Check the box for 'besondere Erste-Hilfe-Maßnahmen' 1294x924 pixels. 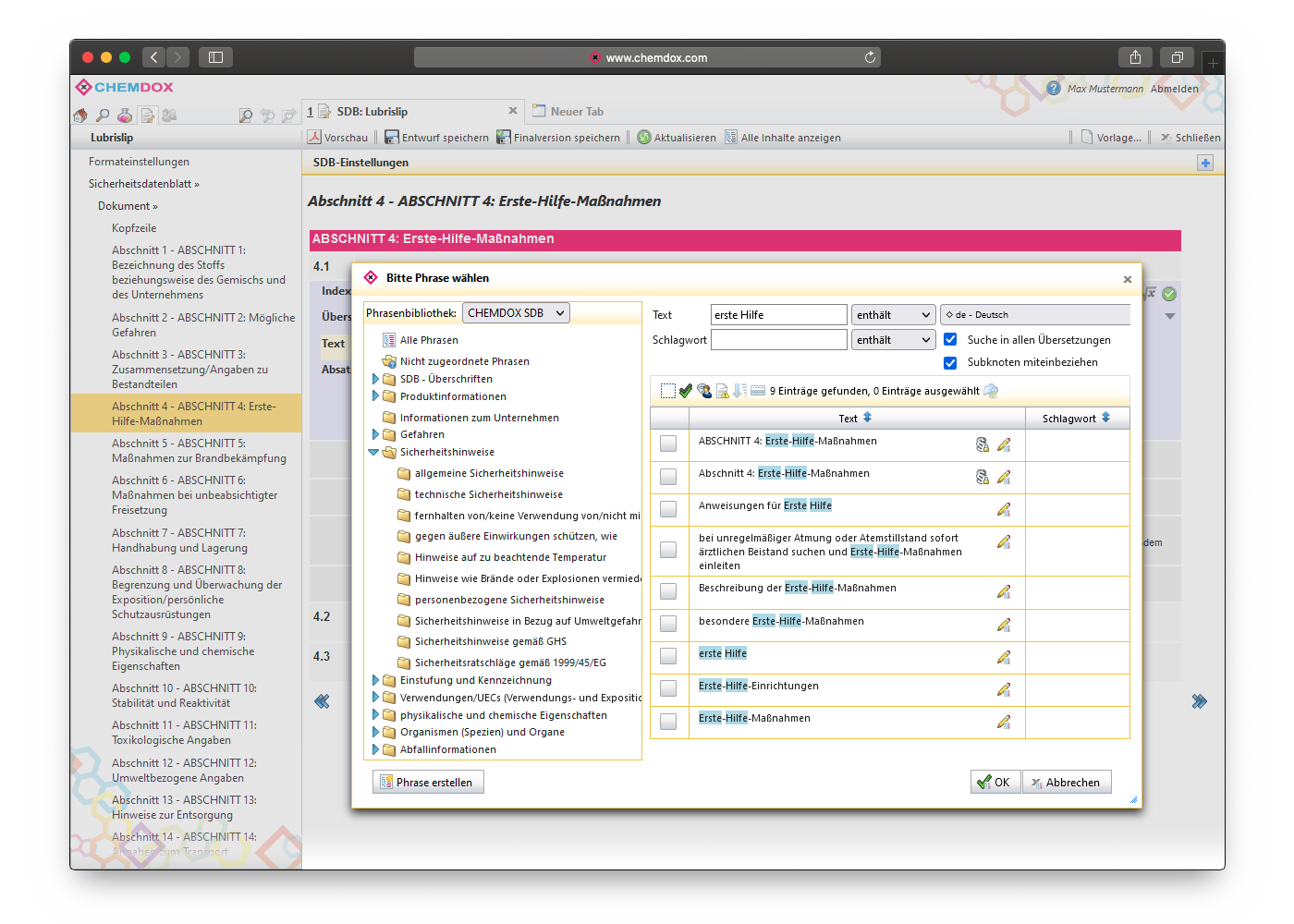click(x=668, y=624)
